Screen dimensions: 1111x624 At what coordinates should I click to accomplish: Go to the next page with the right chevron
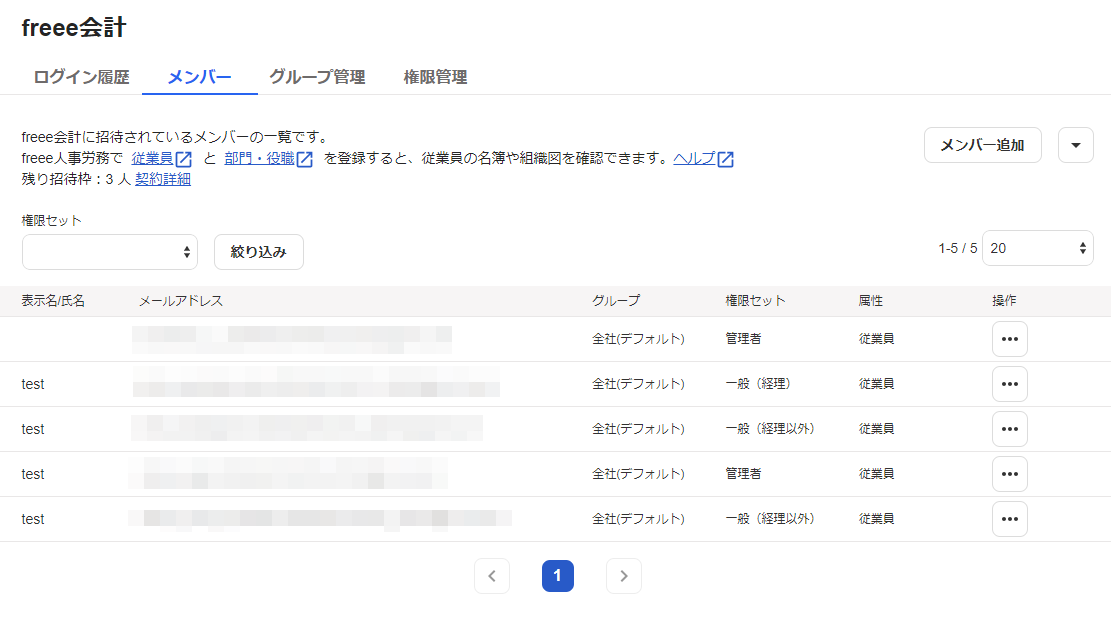[624, 576]
